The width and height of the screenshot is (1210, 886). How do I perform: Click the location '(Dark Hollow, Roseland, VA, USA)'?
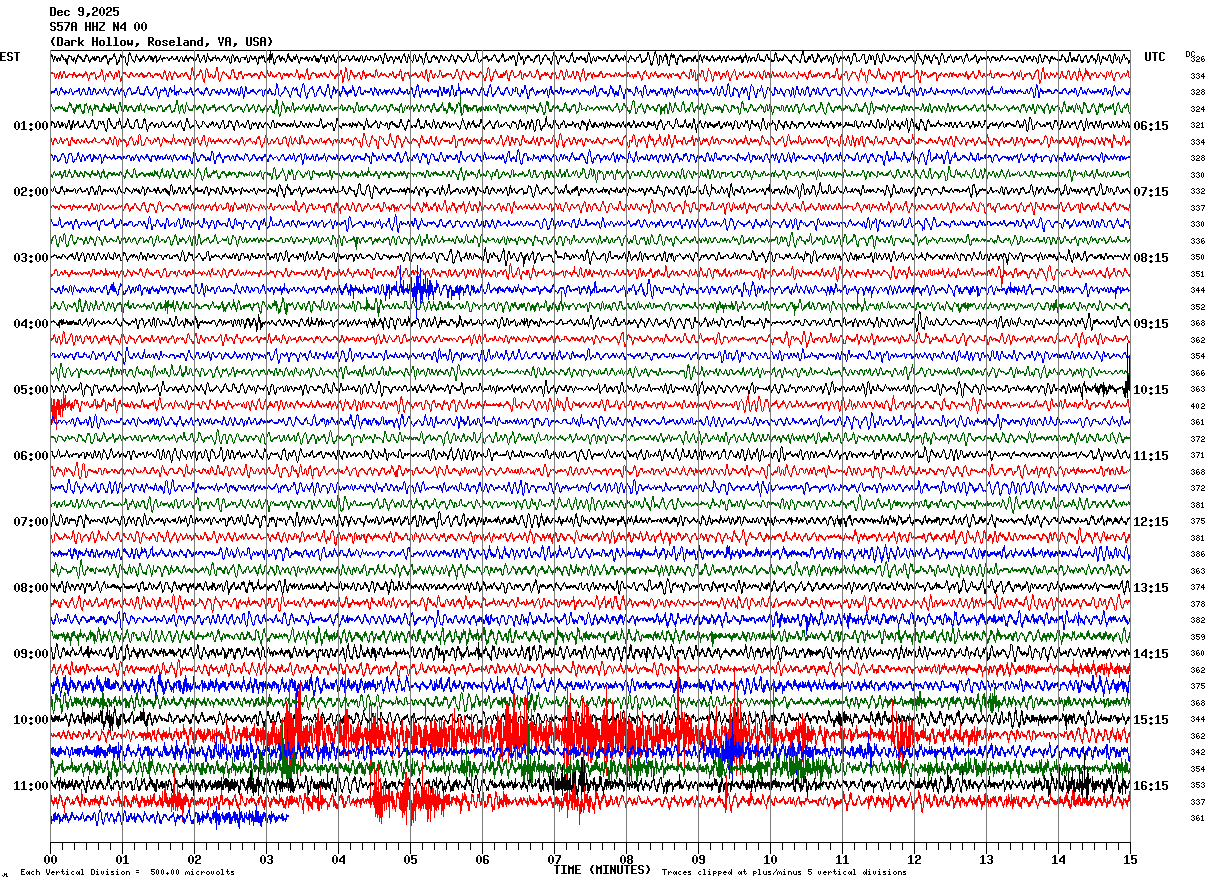161,42
